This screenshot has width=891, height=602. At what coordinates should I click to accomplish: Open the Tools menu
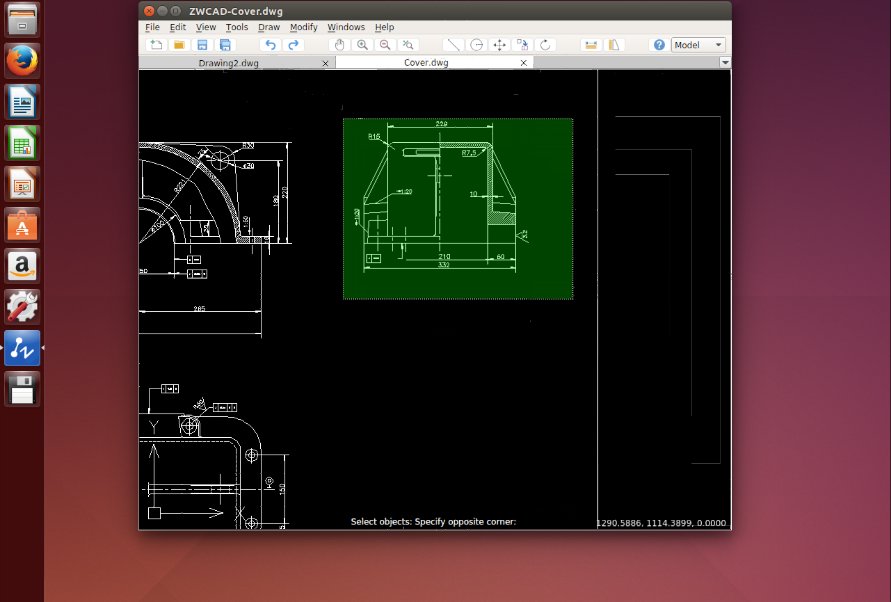point(237,27)
